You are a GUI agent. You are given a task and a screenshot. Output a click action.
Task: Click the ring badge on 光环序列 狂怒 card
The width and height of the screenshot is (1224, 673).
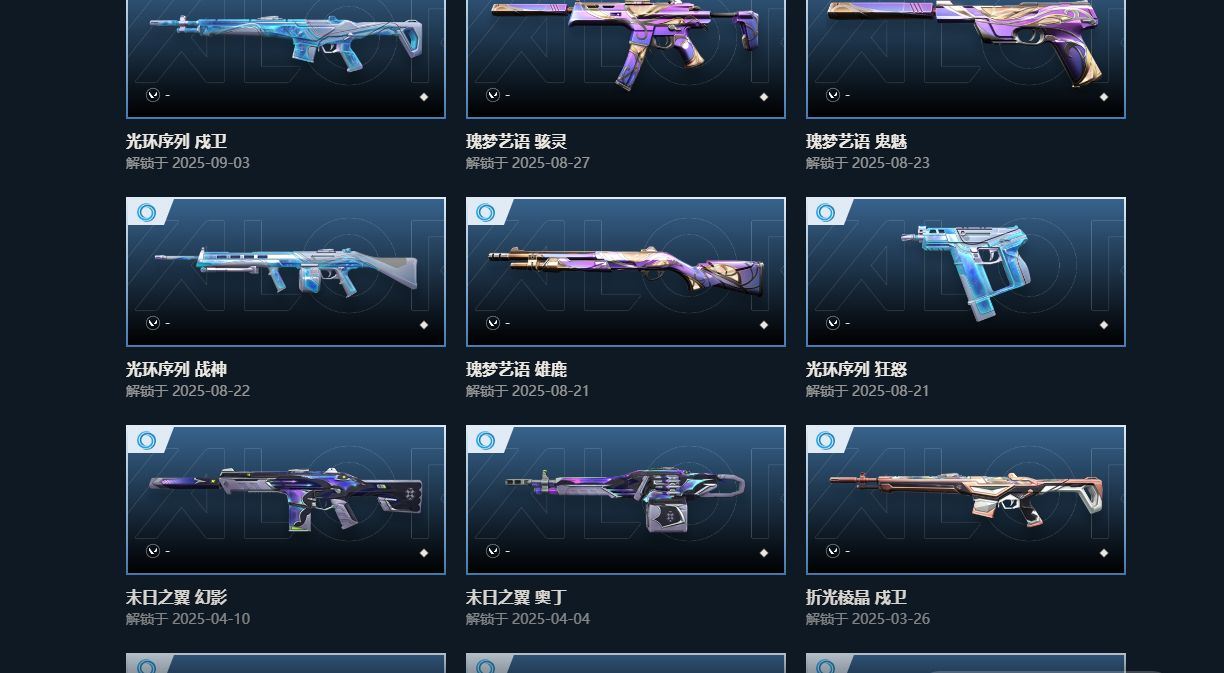coord(826,212)
